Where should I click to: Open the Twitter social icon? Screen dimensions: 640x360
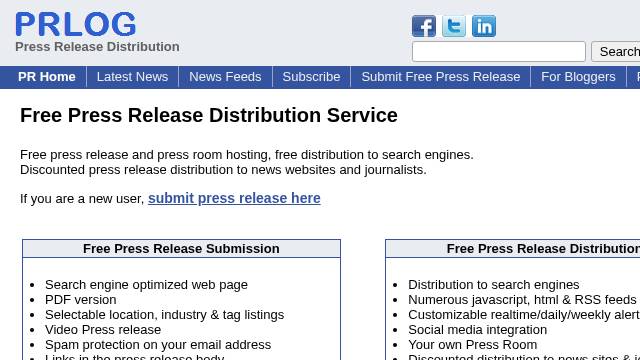[x=454, y=27]
